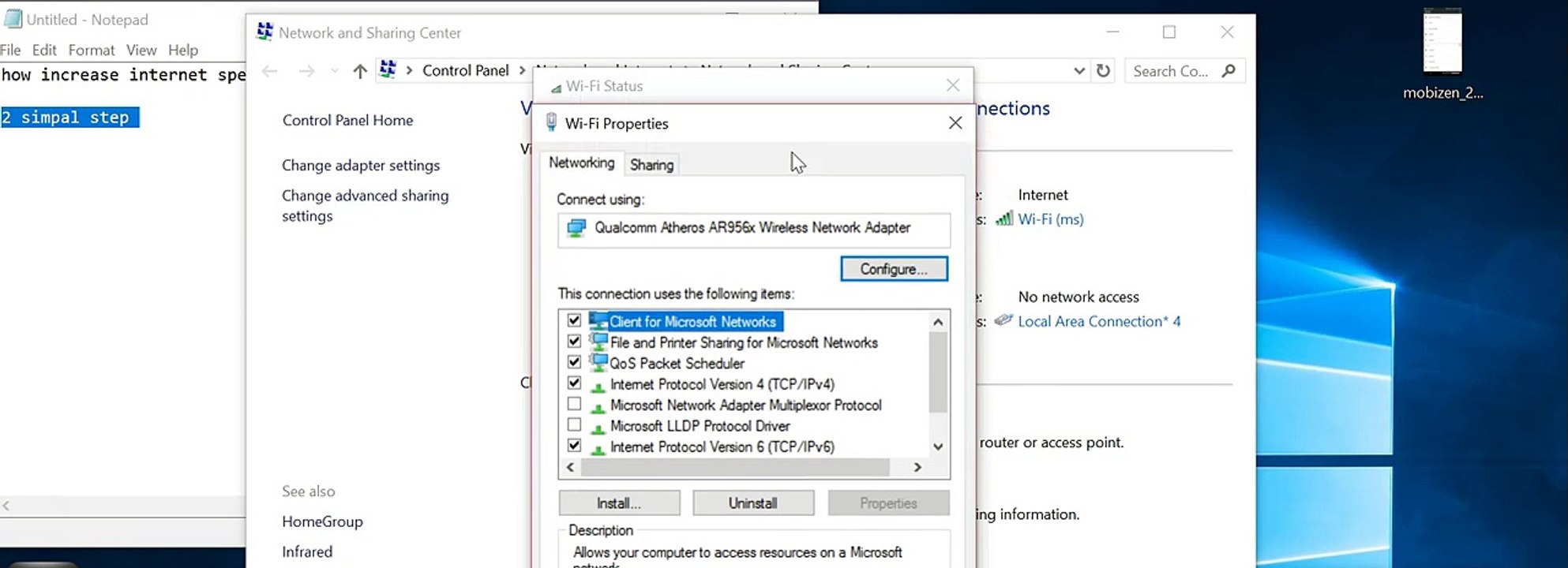Close the Wi-Fi Properties dialog
Viewport: 1568px width, 568px height.
pos(955,123)
